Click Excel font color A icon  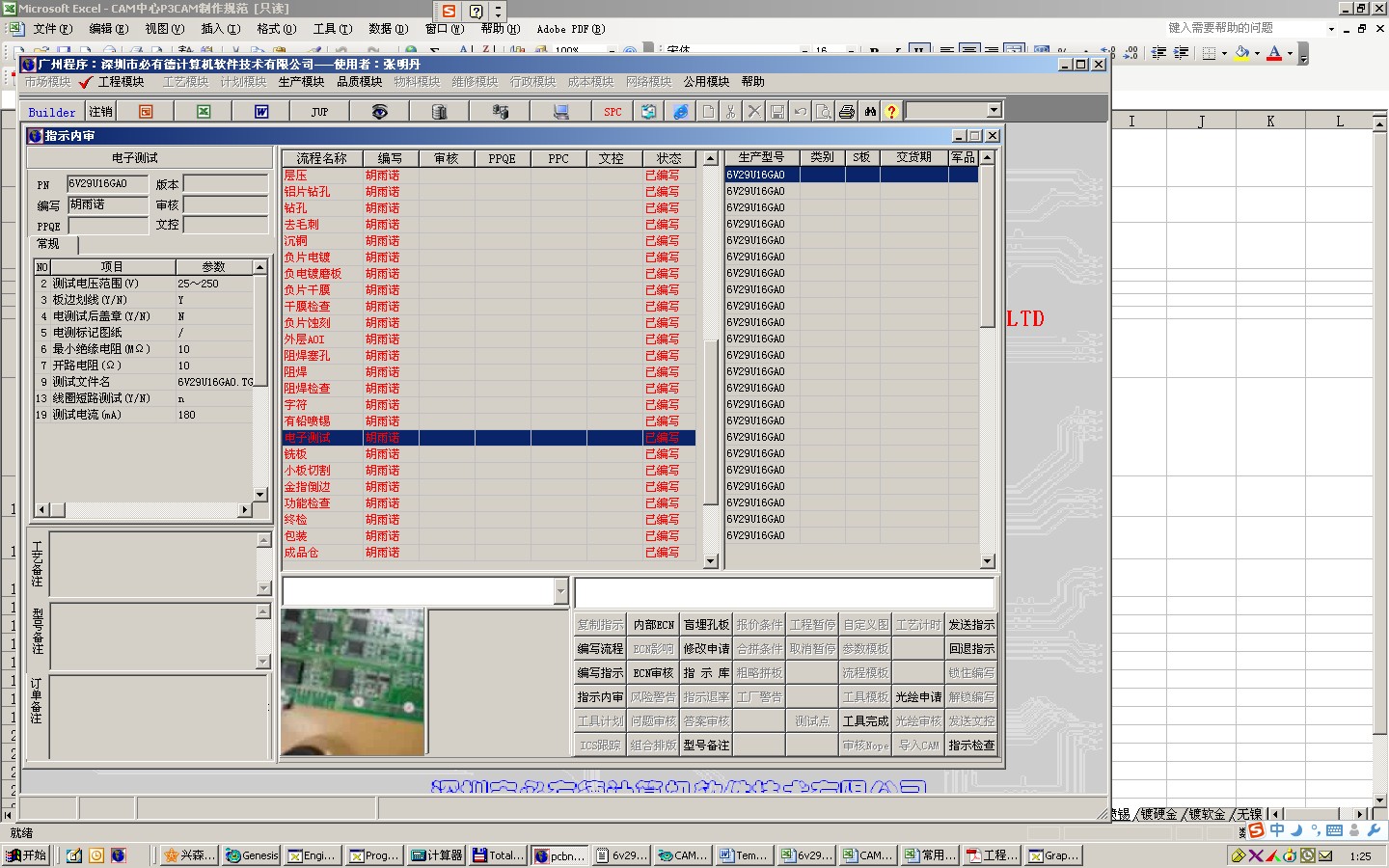(x=1274, y=53)
